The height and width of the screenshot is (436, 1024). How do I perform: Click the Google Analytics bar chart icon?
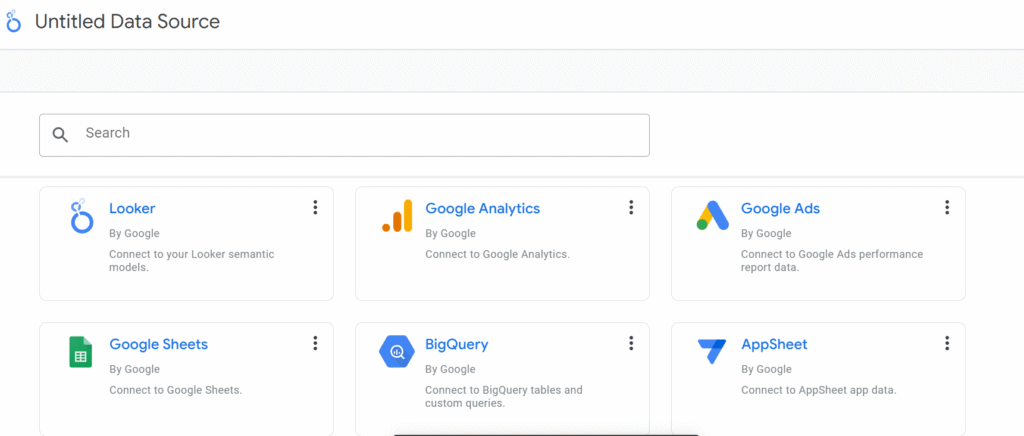click(397, 215)
